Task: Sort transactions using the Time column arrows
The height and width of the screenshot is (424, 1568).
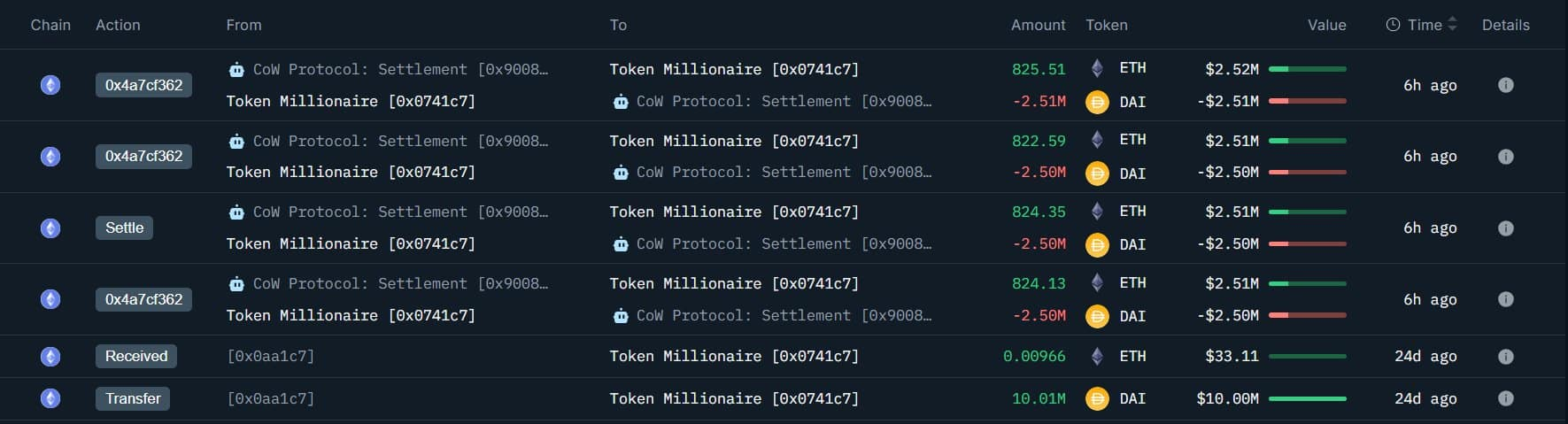Action: [1452, 25]
